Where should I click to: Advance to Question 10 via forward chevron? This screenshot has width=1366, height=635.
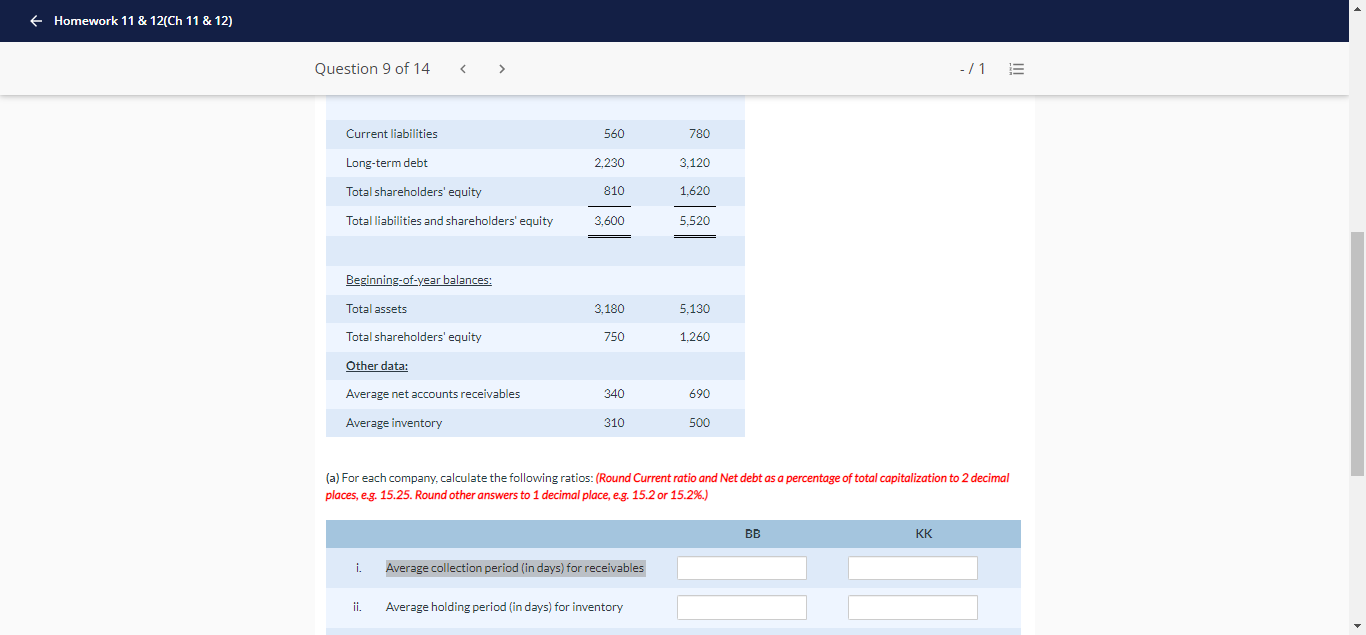(x=501, y=68)
